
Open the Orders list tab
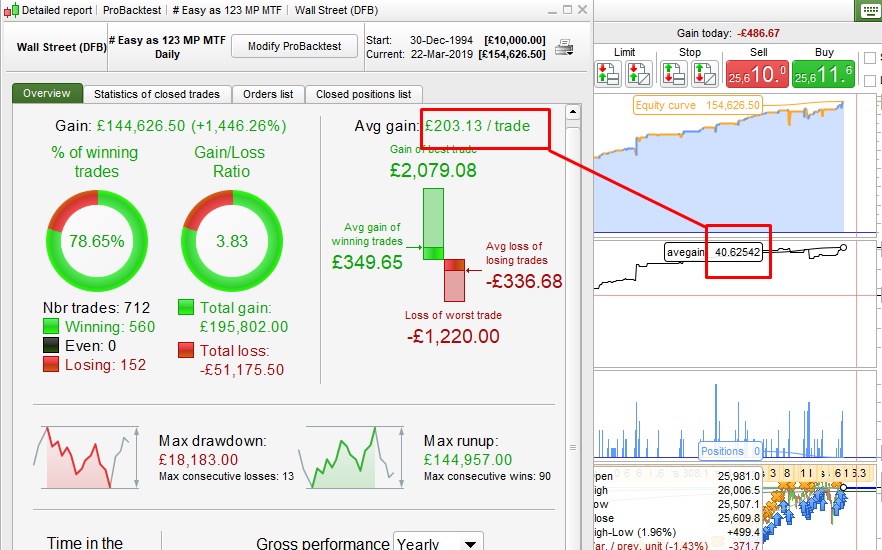268,94
